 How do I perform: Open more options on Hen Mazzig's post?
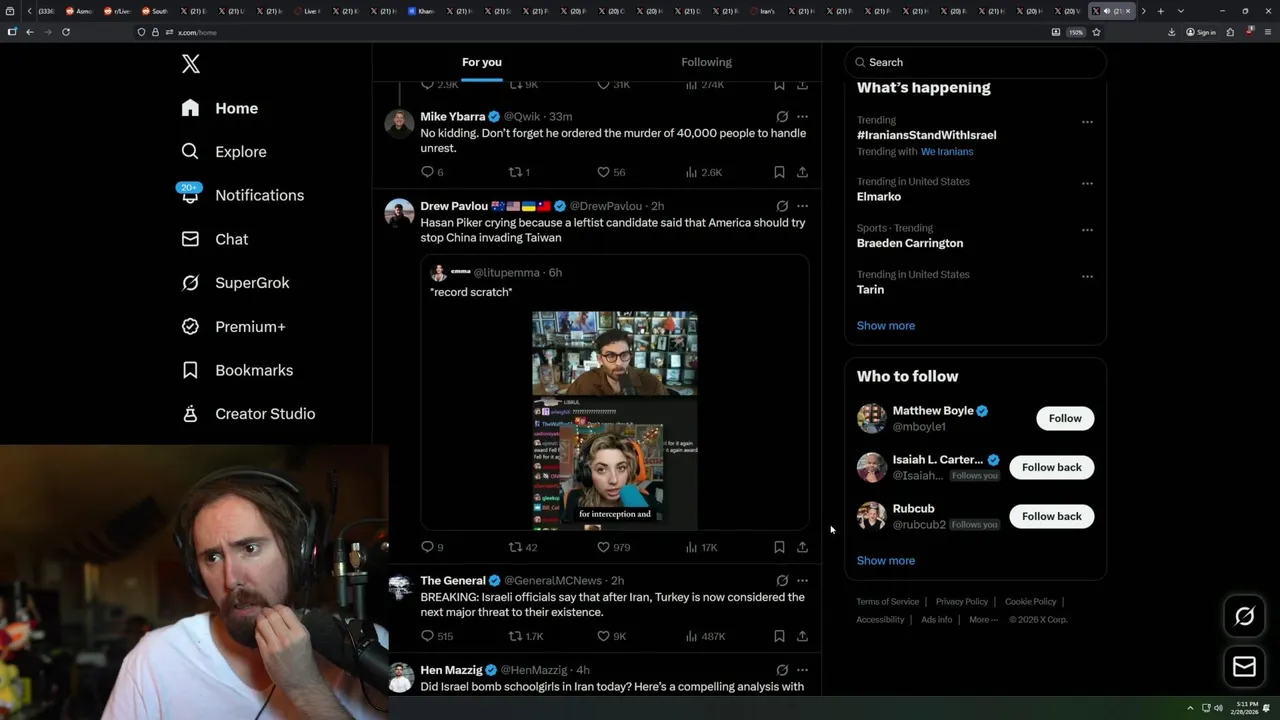tap(802, 670)
